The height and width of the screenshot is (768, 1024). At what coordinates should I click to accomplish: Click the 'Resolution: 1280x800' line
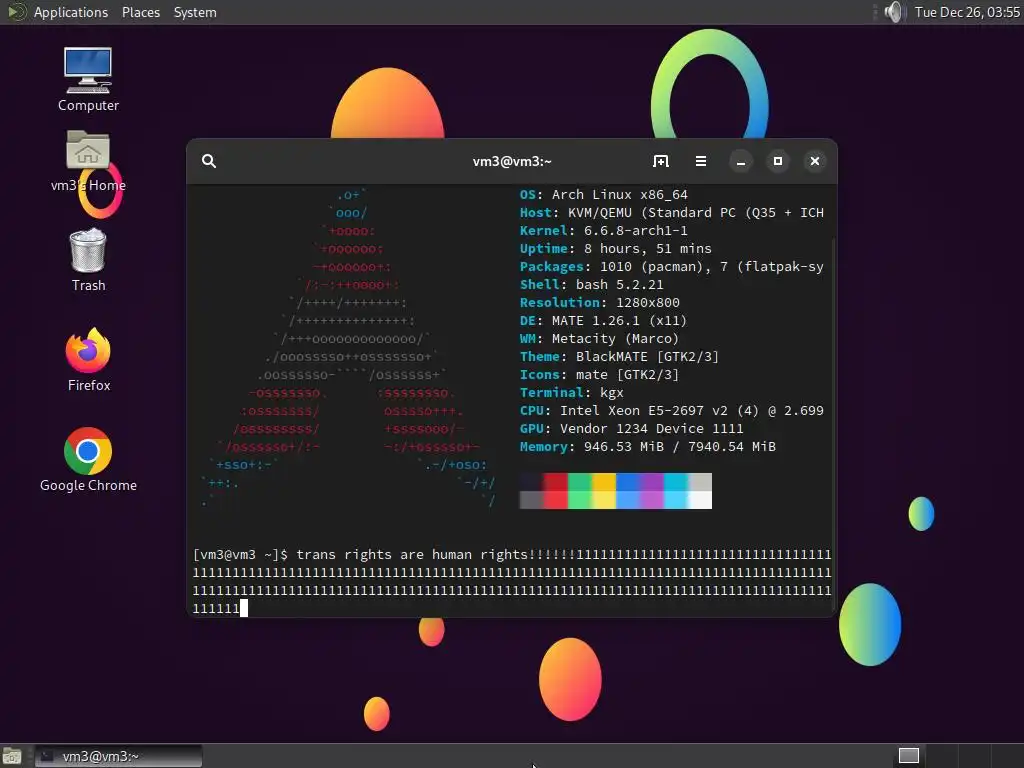600,302
